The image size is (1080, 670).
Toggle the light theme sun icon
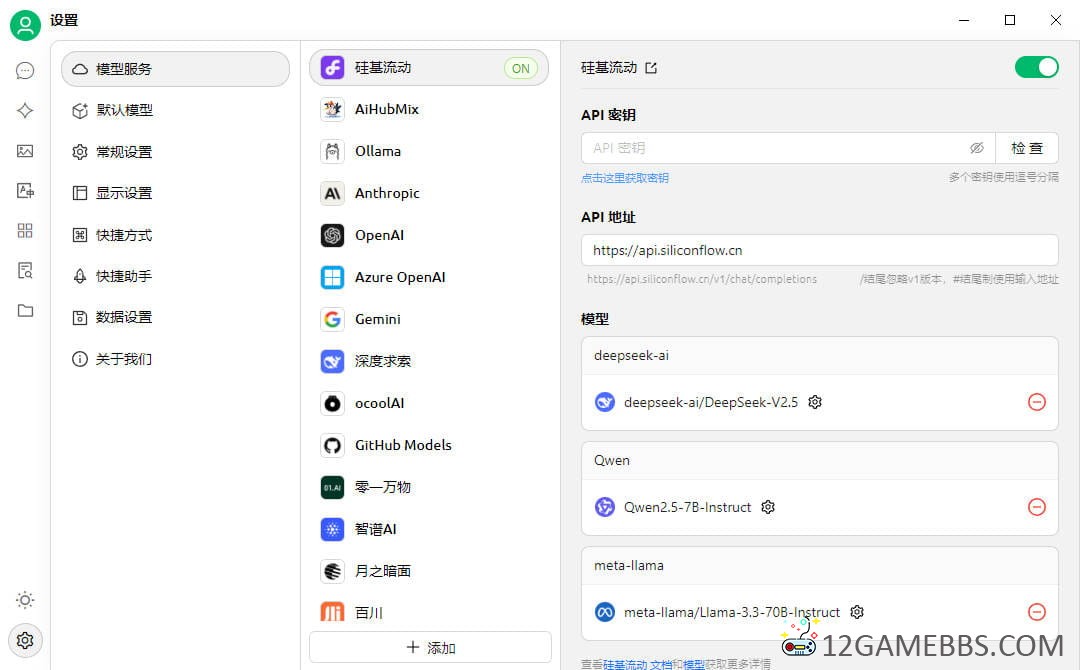click(25, 600)
